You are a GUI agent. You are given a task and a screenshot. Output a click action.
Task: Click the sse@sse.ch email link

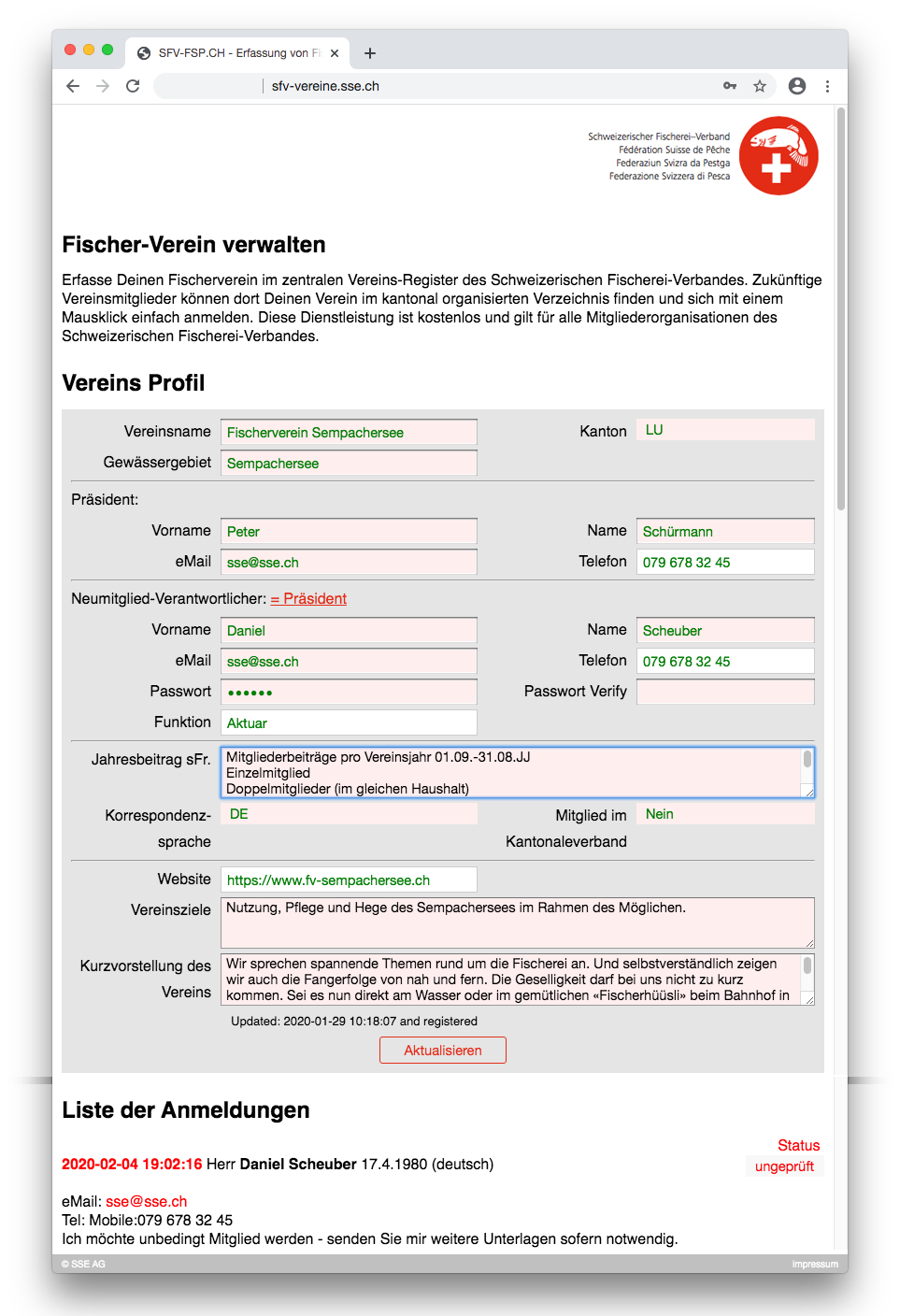[x=147, y=1202]
